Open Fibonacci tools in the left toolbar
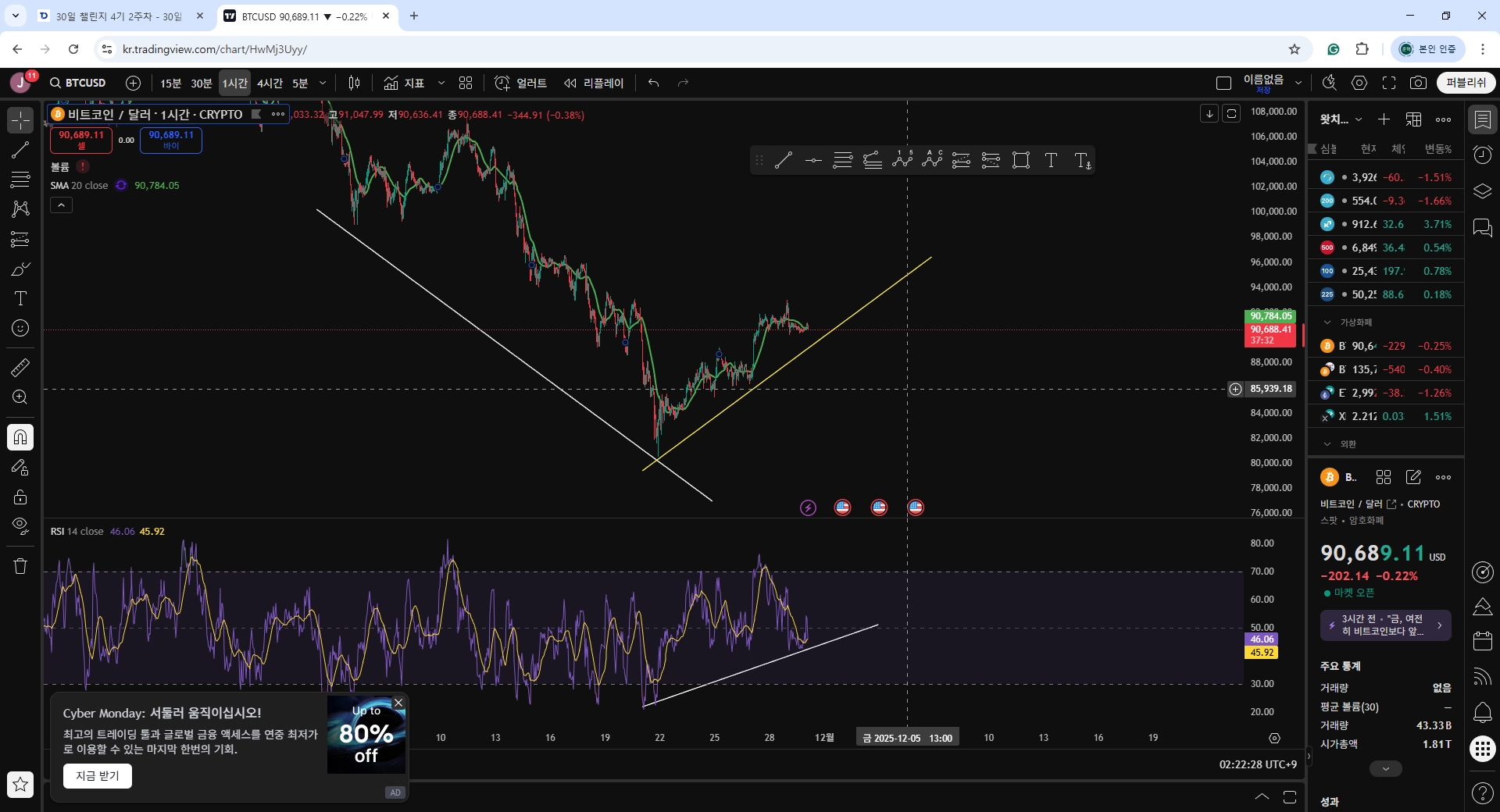Screen dimensions: 1500x812 pyautogui.click(x=20, y=180)
